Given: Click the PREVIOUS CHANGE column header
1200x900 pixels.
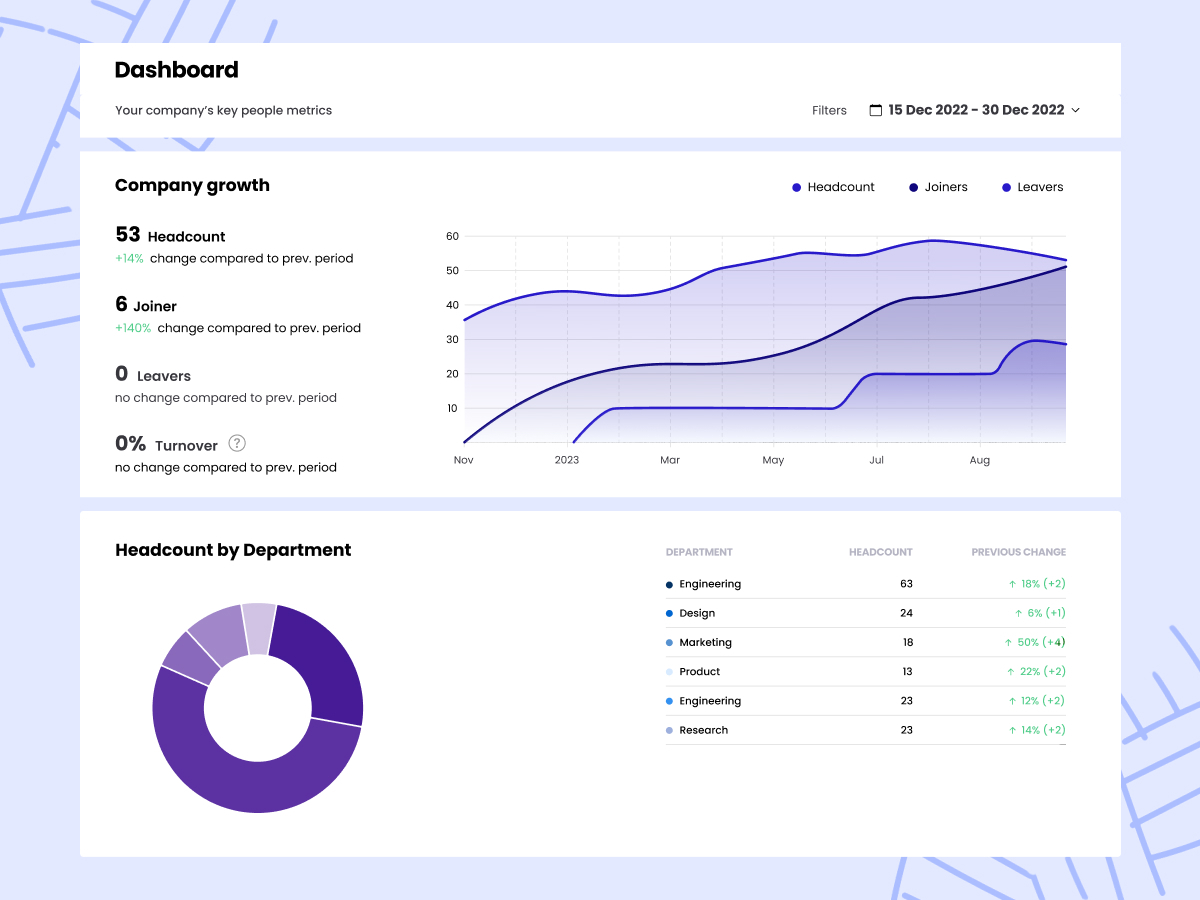Looking at the screenshot, I should click(x=1018, y=552).
